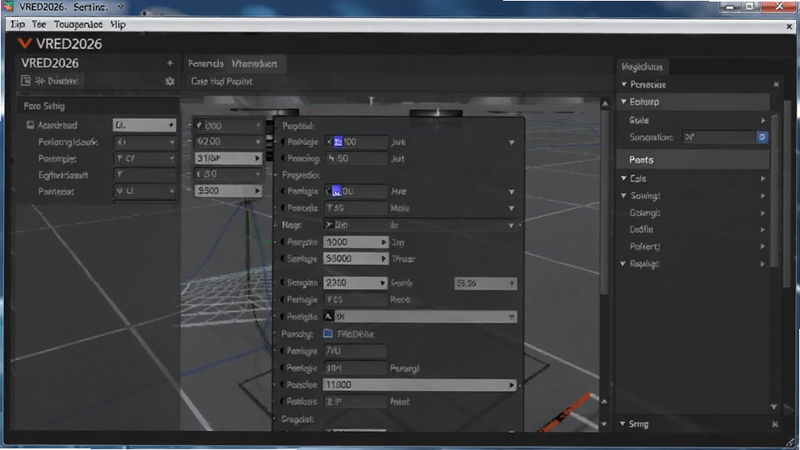This screenshot has height=450, width=800.
Task: Click the right panel's vertical scrollbar
Action: point(774,191)
